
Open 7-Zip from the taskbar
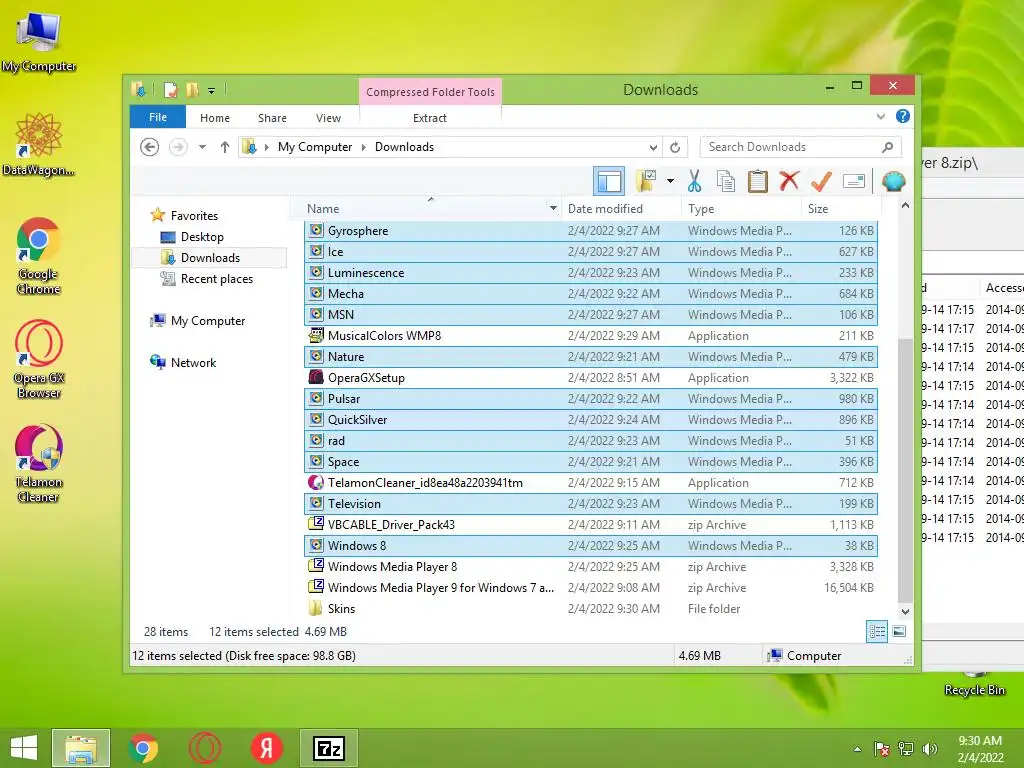(328, 748)
